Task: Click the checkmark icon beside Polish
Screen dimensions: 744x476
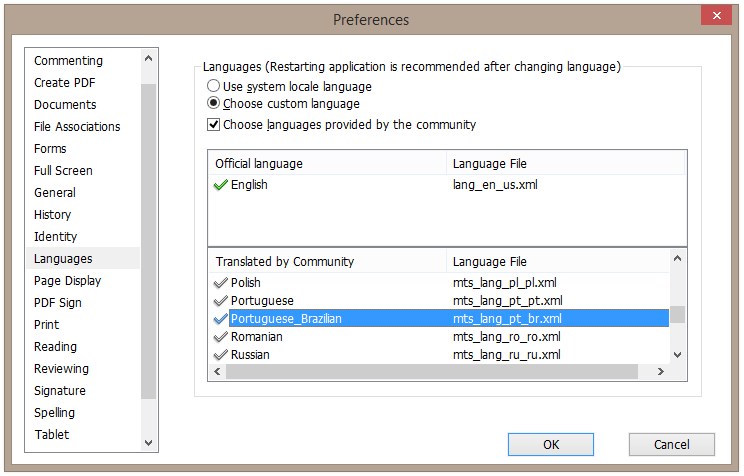Action: click(221, 283)
